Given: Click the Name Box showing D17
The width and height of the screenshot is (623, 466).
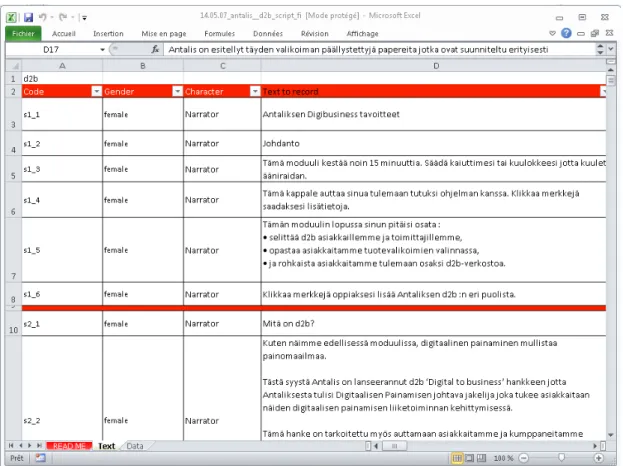Looking at the screenshot, I should 51,50.
